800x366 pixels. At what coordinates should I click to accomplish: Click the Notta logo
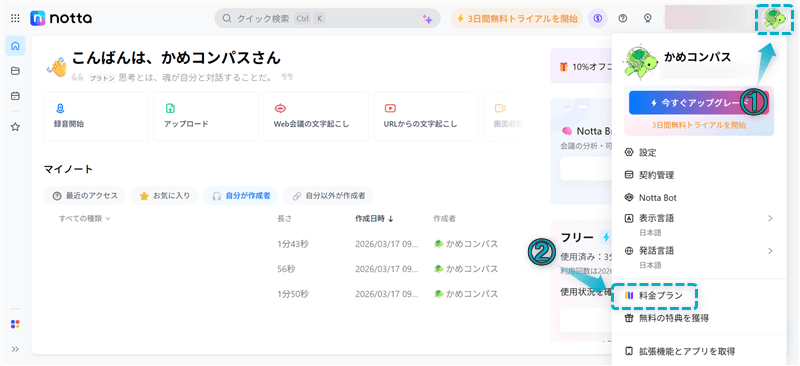(61, 19)
